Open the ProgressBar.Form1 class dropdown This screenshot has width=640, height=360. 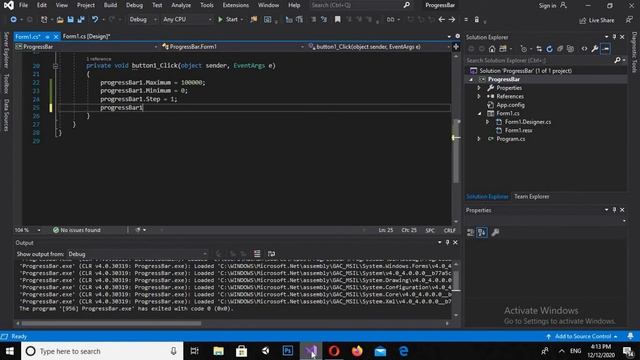tap(233, 47)
